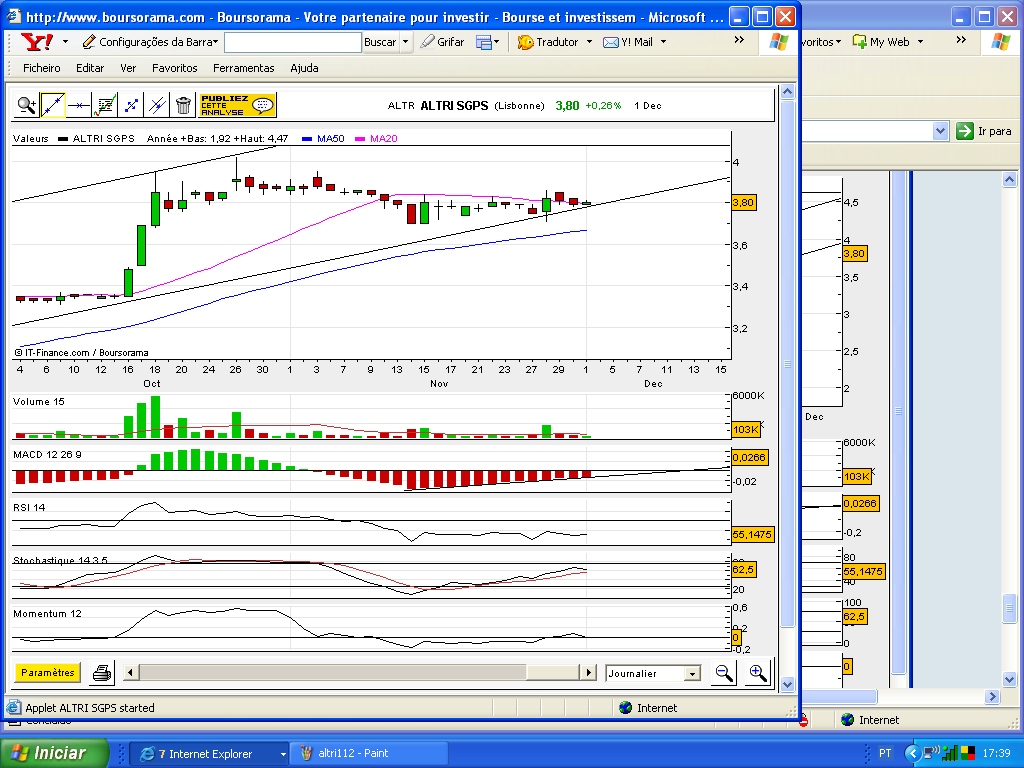Click the zoom in magnifier icon
Viewport: 1024px width, 768px height.
click(758, 673)
